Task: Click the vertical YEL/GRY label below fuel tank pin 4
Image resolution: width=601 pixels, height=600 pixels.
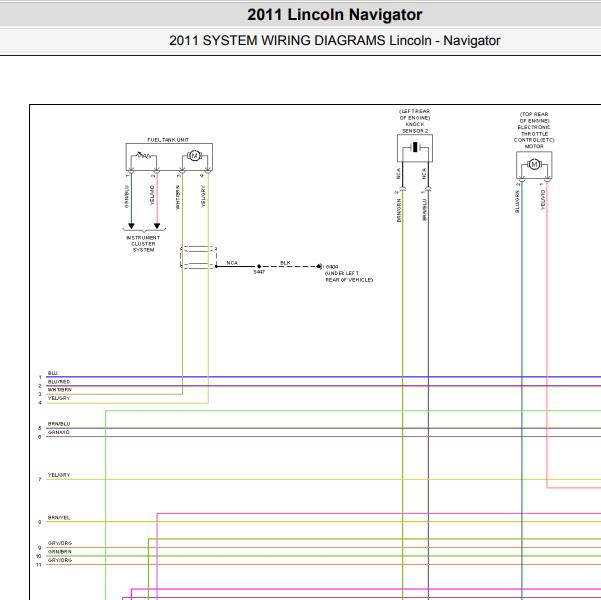Action: (x=203, y=196)
